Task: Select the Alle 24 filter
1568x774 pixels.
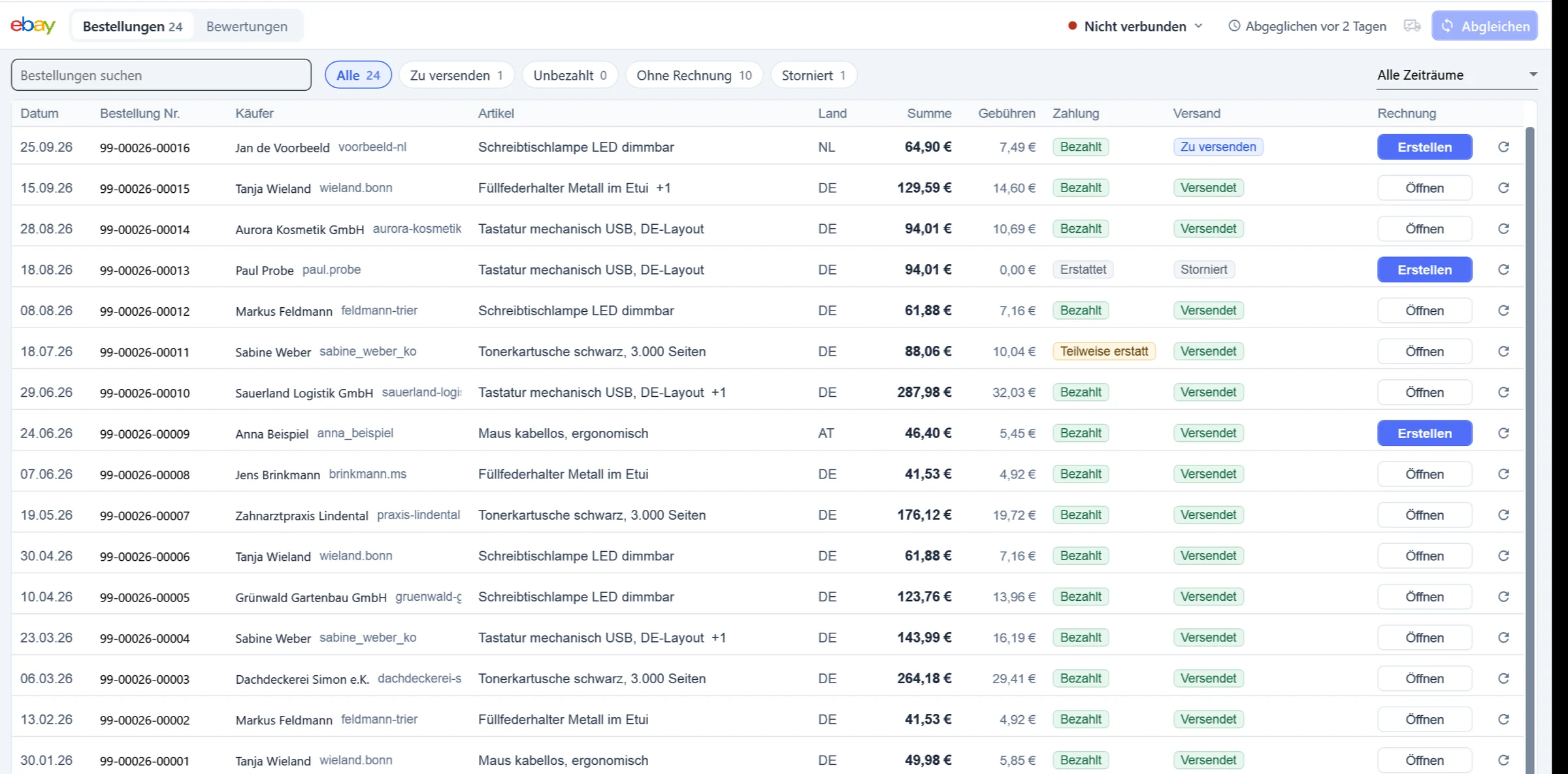Action: coord(358,75)
